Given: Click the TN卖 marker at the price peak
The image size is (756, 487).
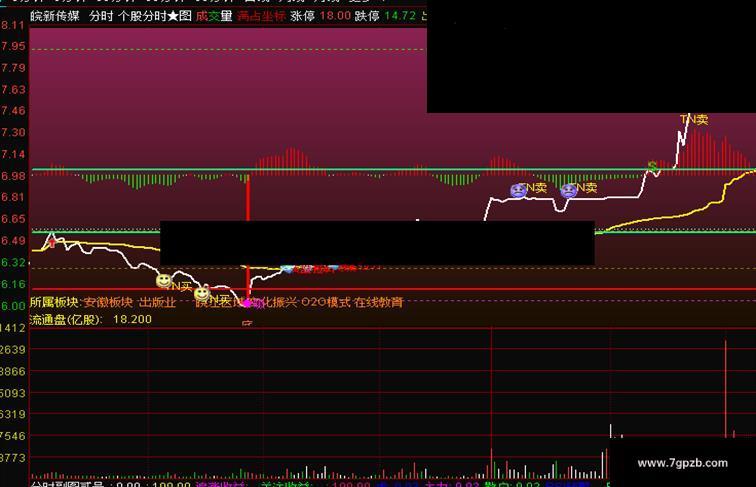Looking at the screenshot, I should click(x=694, y=119).
